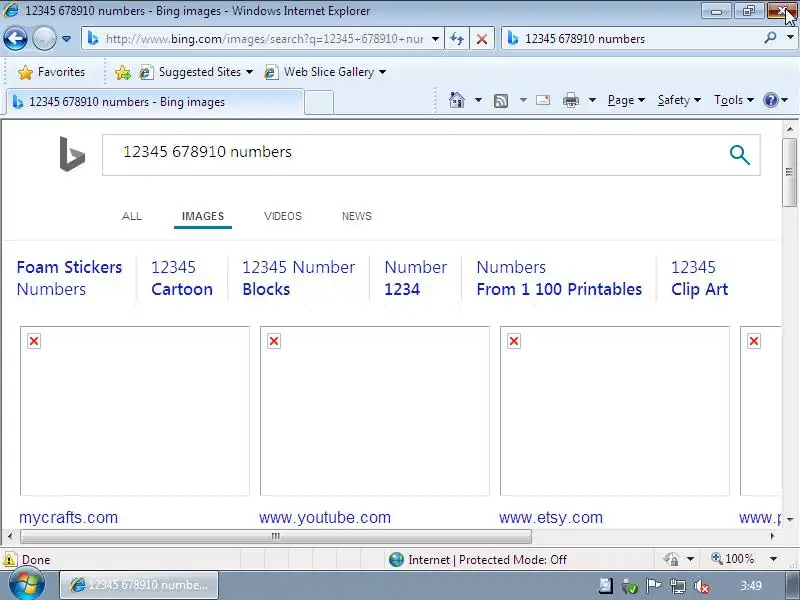Open the recent pages dropdown arrow
Image resolution: width=800 pixels, height=600 pixels.
[66, 39]
